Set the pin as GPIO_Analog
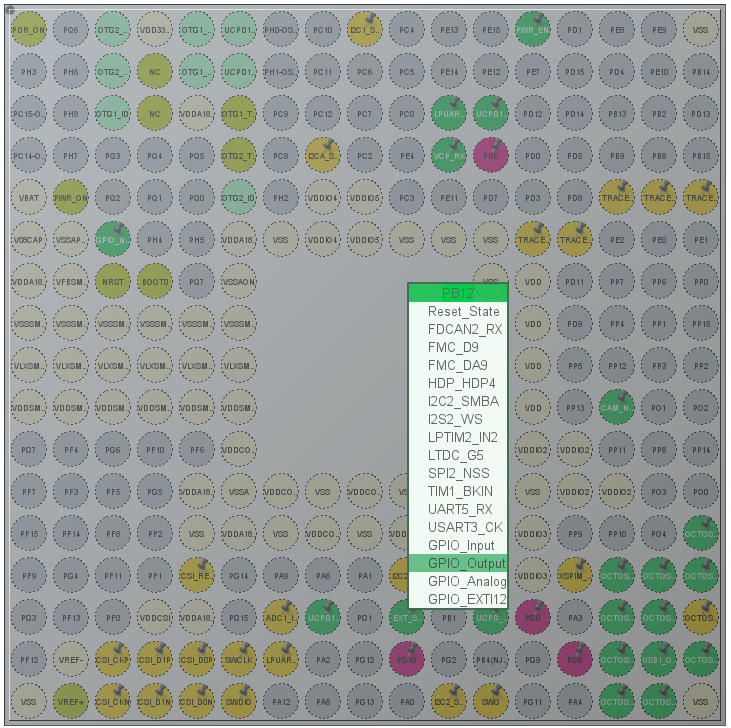The image size is (731, 728). tap(458, 581)
